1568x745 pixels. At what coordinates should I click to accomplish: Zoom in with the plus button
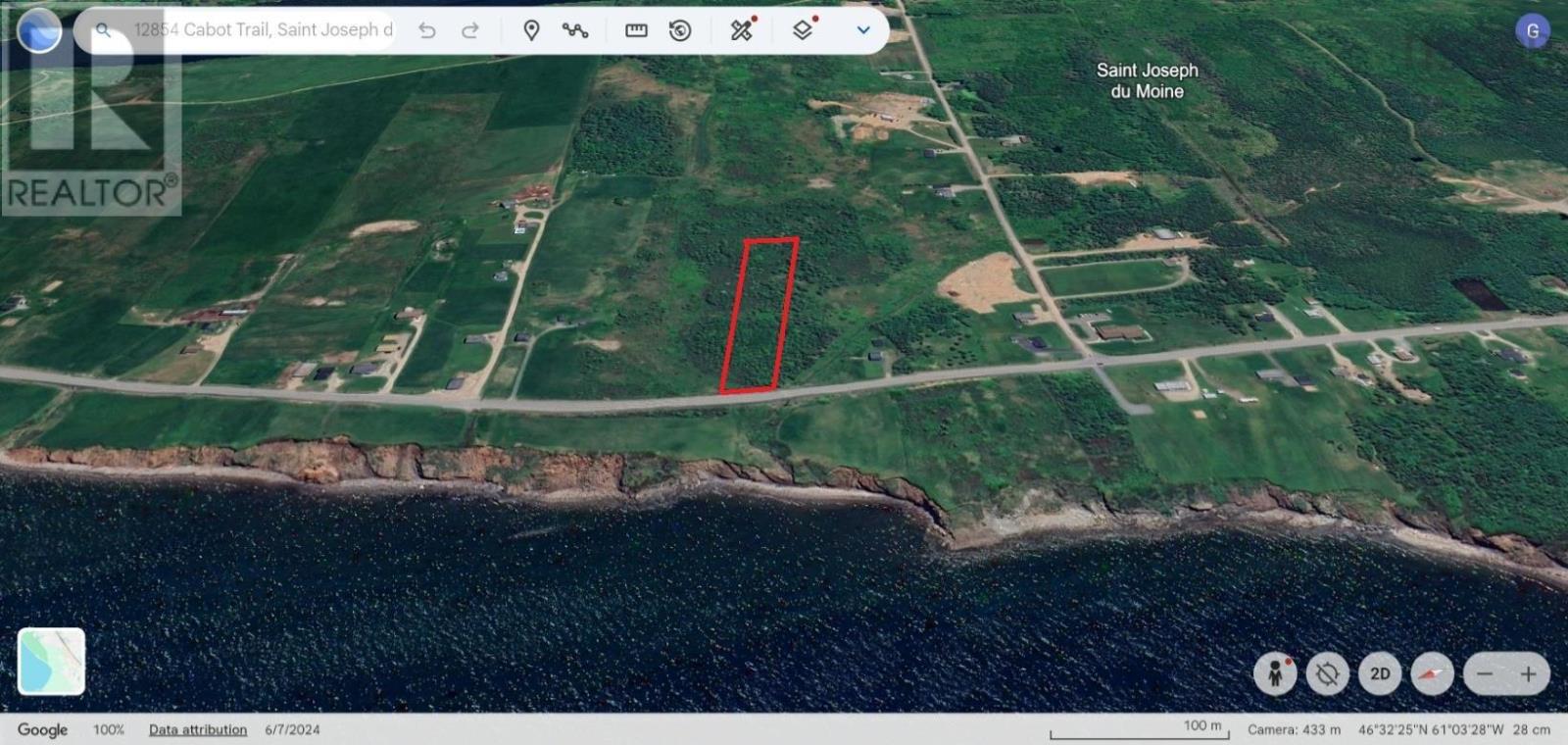click(1529, 673)
